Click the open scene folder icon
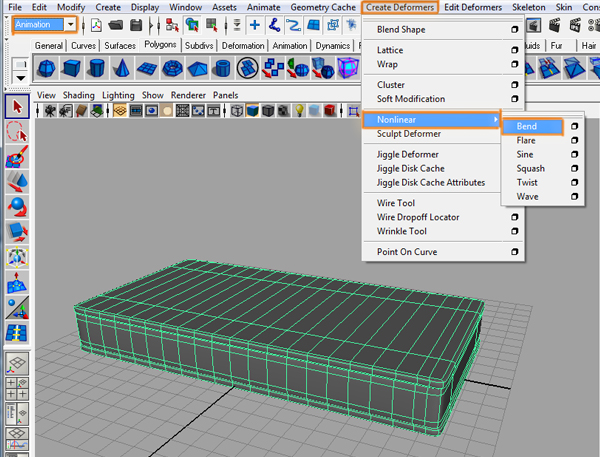600x457 pixels. coord(116,25)
